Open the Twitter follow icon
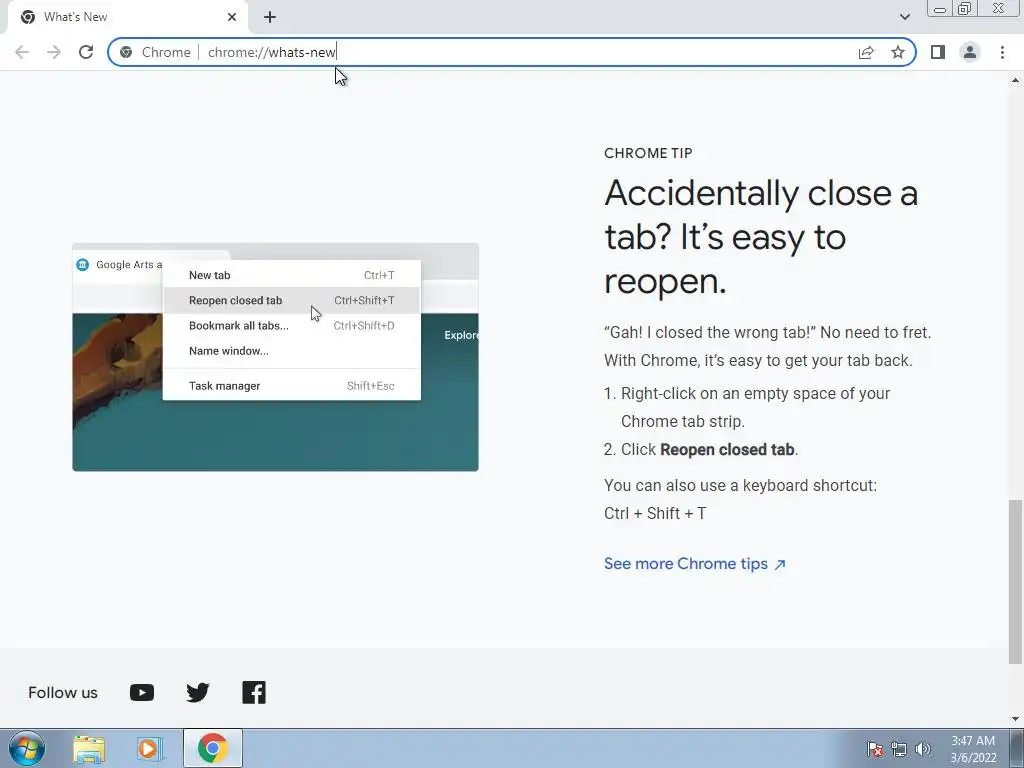 [198, 692]
